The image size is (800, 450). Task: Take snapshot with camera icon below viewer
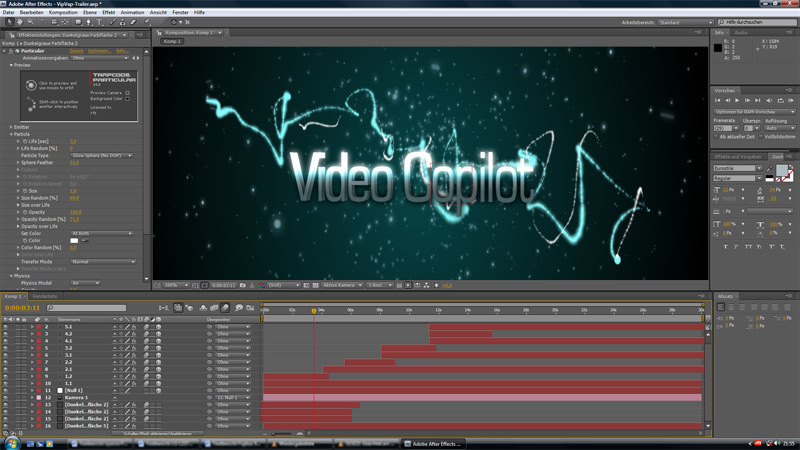[243, 285]
